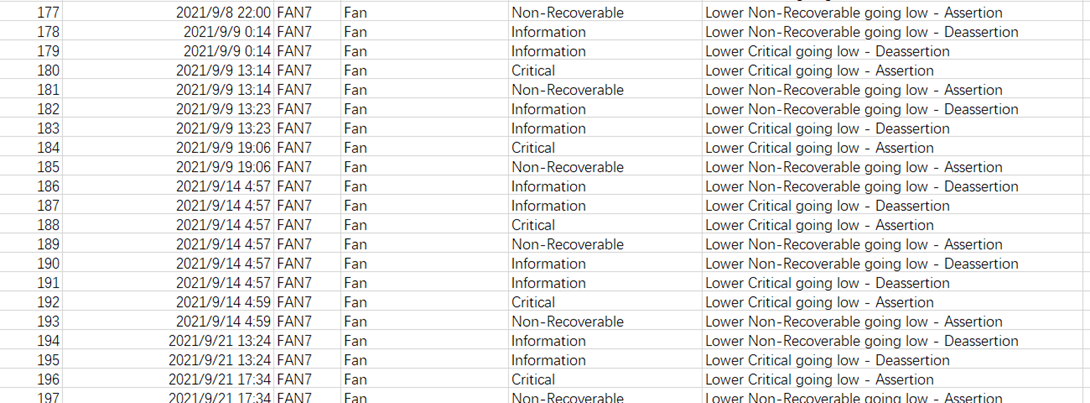Select the Critical severity cell in row 184
Viewport: 1090px width, 403px height.
click(533, 148)
